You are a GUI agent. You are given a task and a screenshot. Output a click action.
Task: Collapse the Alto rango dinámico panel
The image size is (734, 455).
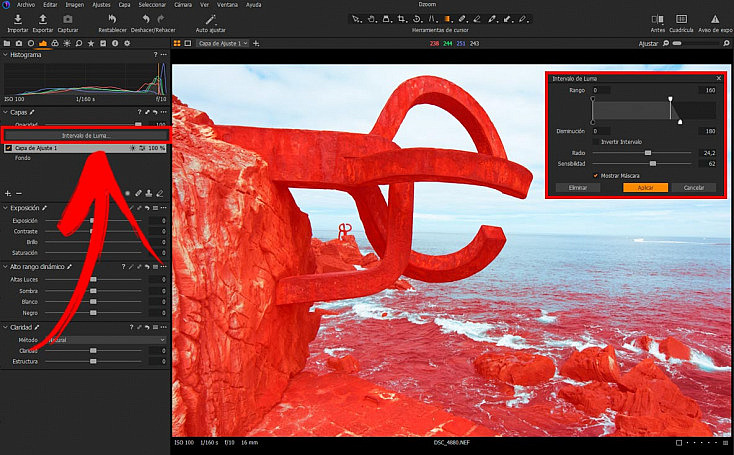coord(5,267)
